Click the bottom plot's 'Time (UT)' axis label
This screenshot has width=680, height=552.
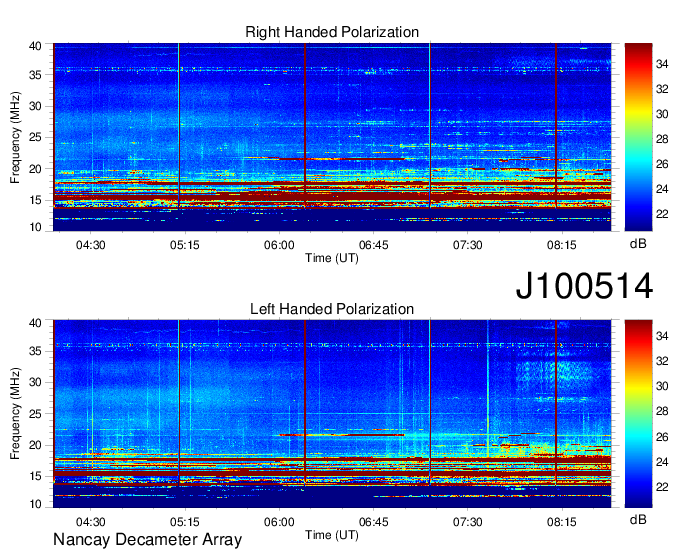(x=332, y=535)
